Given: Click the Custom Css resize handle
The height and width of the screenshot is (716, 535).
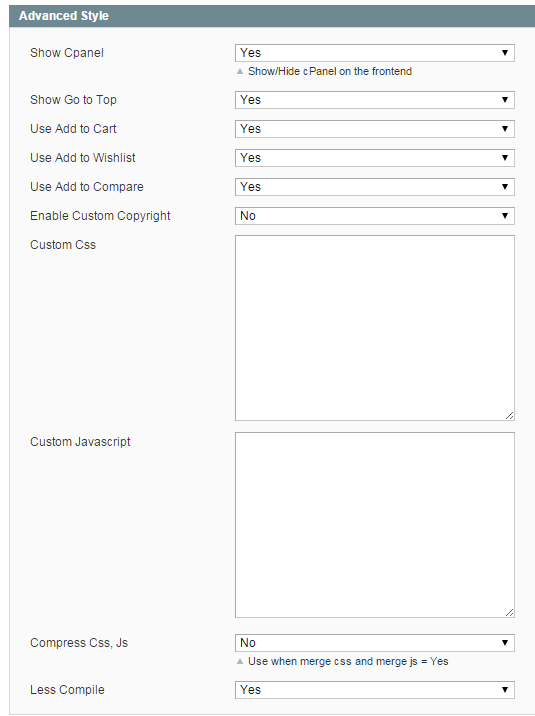Looking at the screenshot, I should pyautogui.click(x=510, y=416).
